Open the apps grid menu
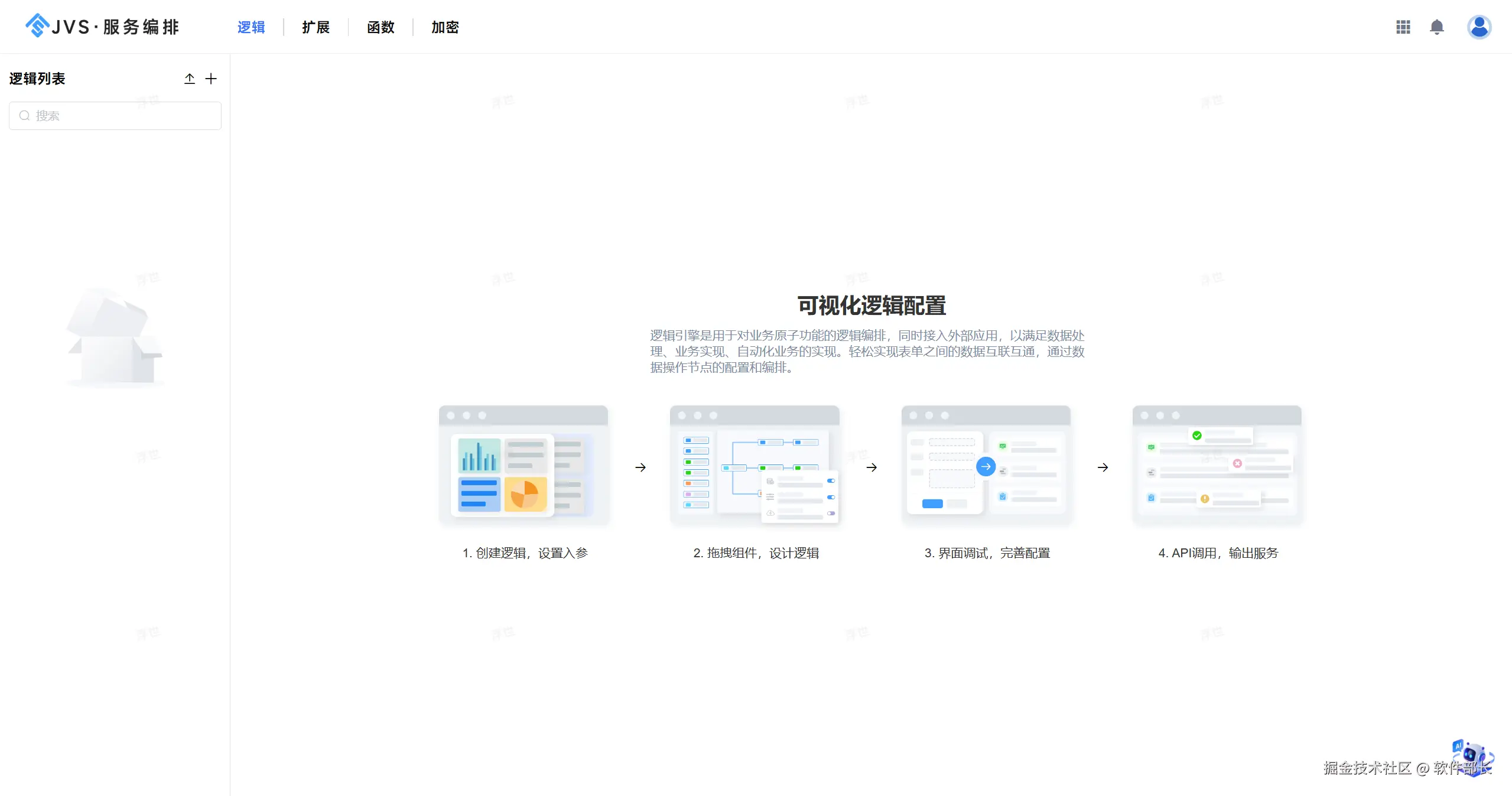The image size is (1512, 796). 1403,27
